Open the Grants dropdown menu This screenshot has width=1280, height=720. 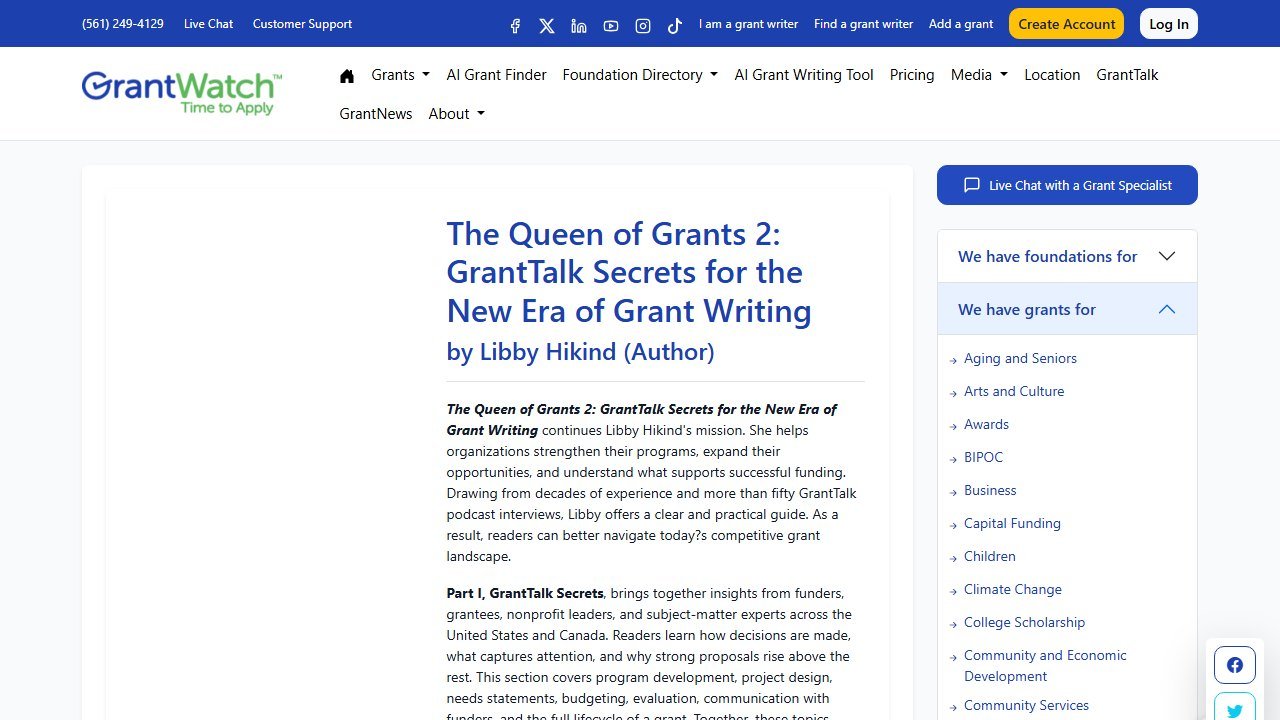tap(400, 75)
